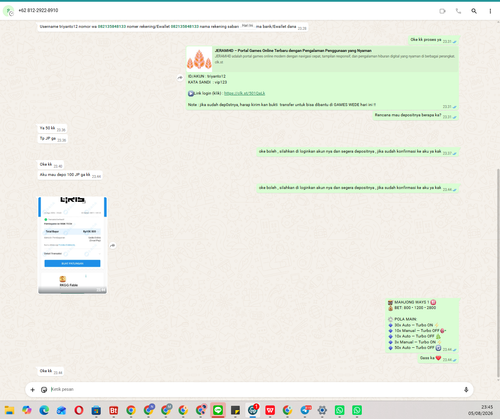Viewport: 500px width, 419px height.
Task: Open the three-dot chat menu
Action: (490, 11)
